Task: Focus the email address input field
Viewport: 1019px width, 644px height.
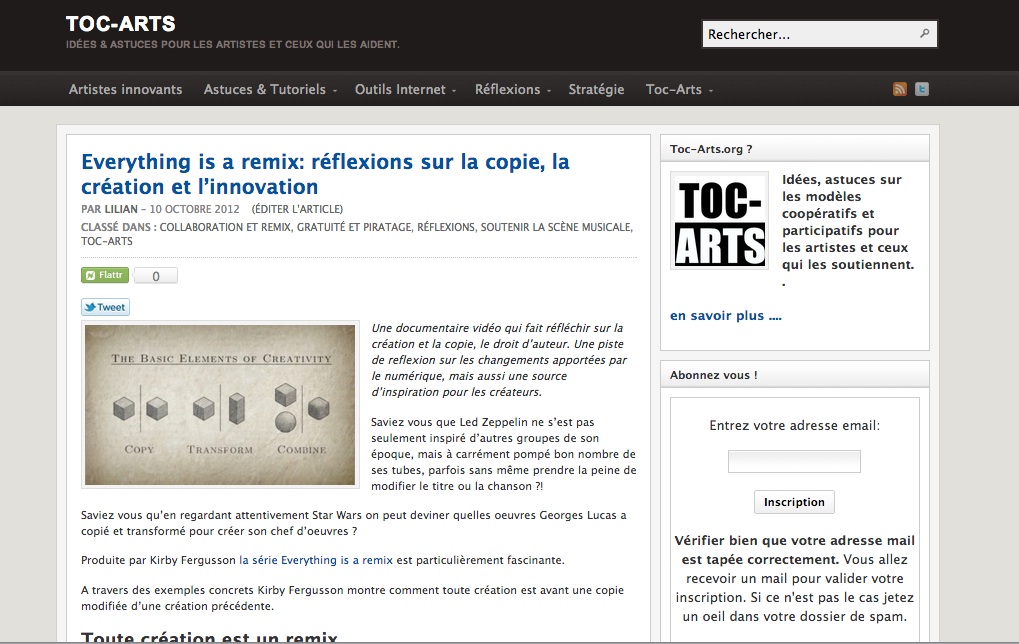Action: click(x=794, y=461)
